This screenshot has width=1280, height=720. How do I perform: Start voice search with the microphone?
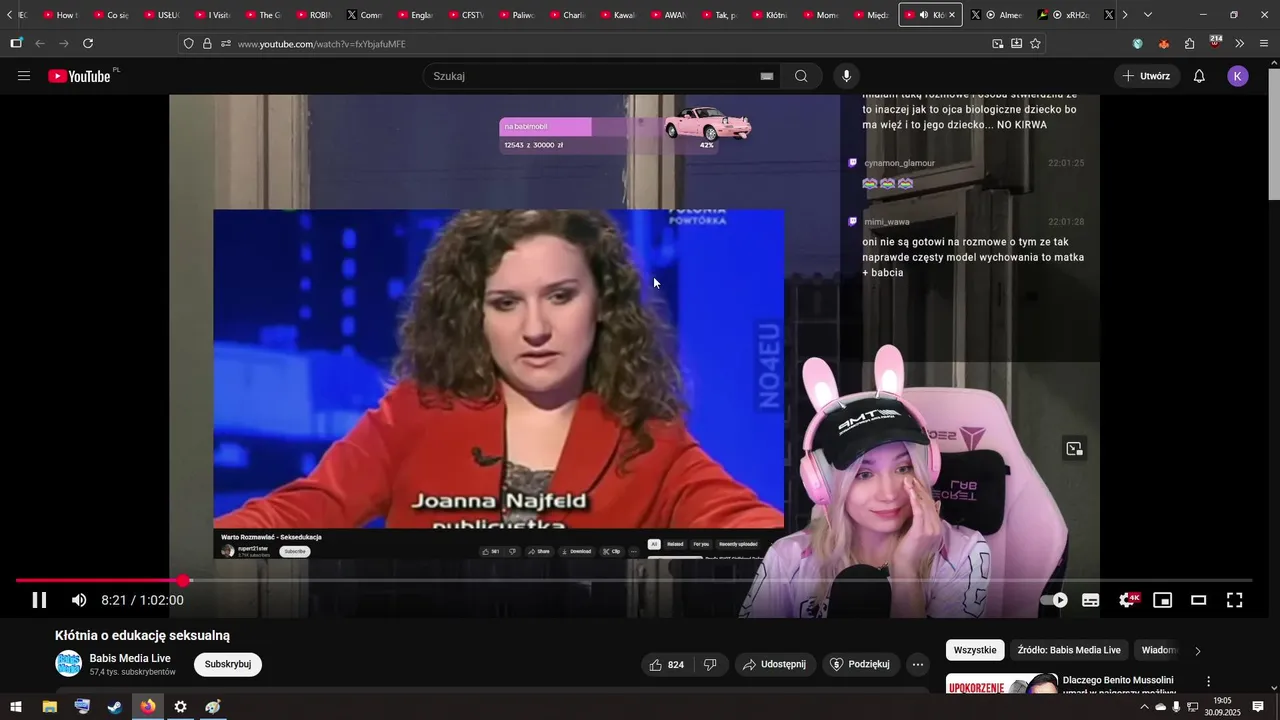pos(846,76)
